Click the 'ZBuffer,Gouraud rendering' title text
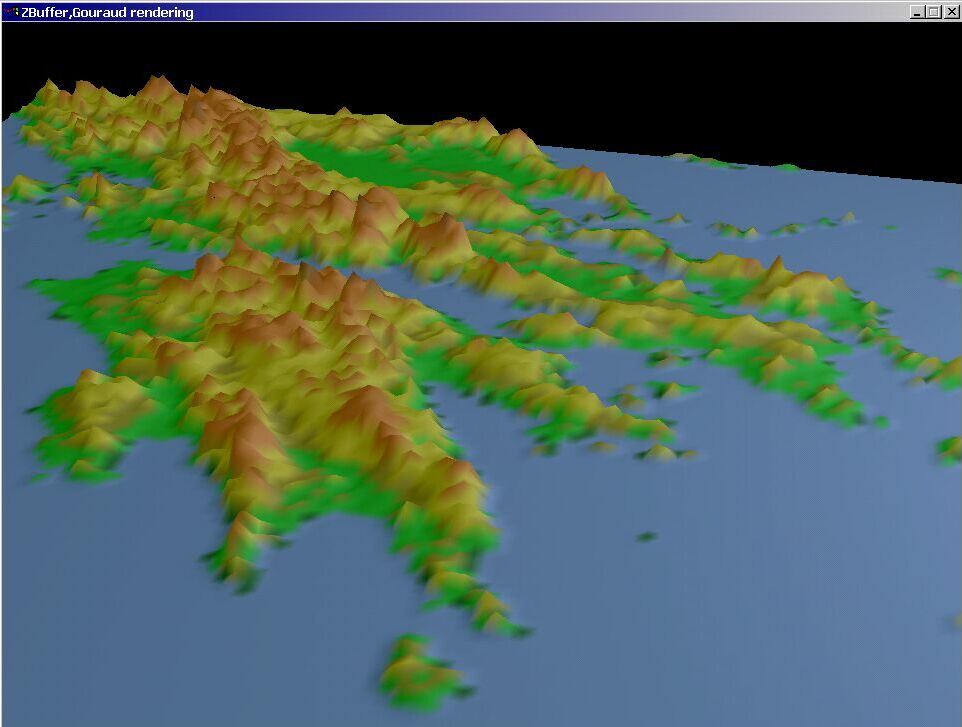Viewport: 962px width, 727px height. (x=107, y=12)
